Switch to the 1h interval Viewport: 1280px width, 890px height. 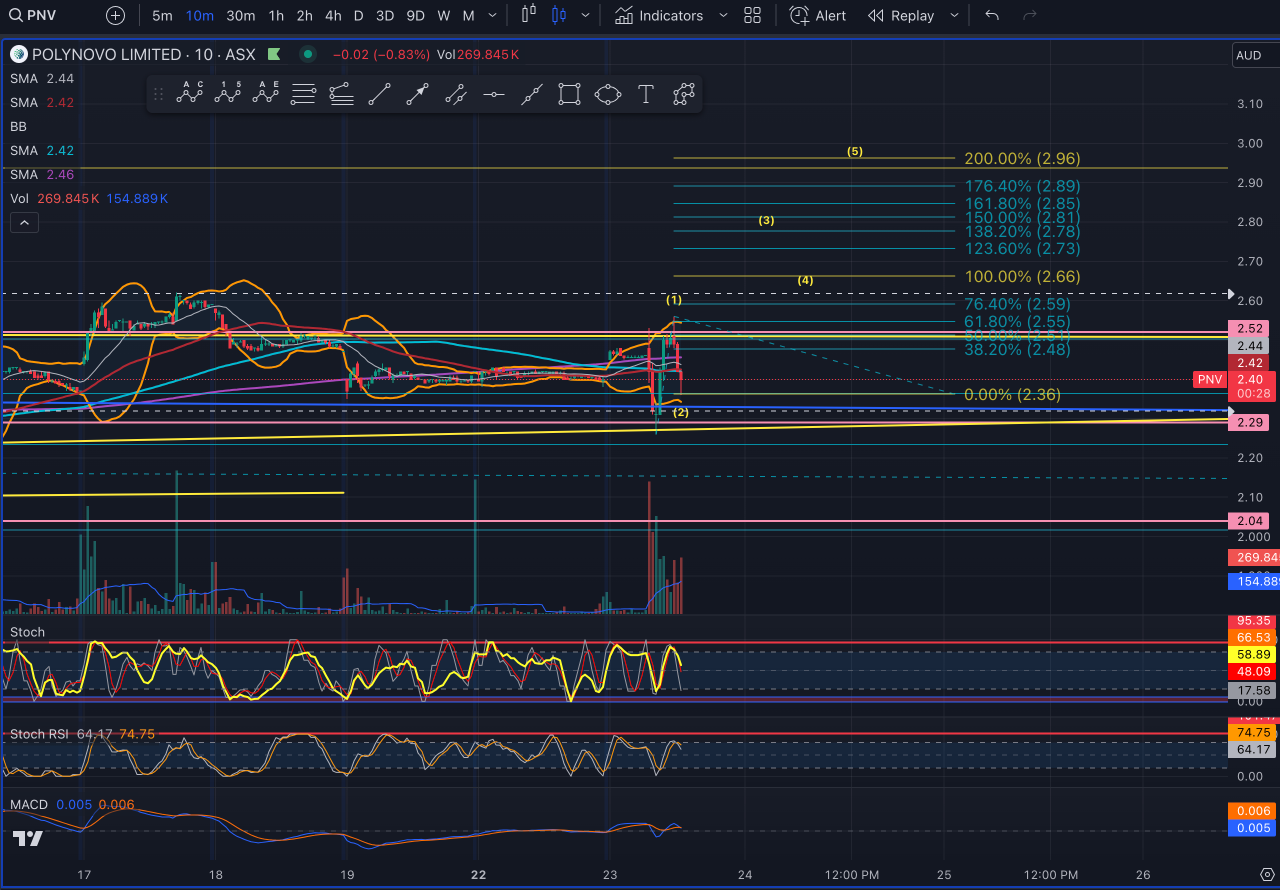(x=276, y=15)
